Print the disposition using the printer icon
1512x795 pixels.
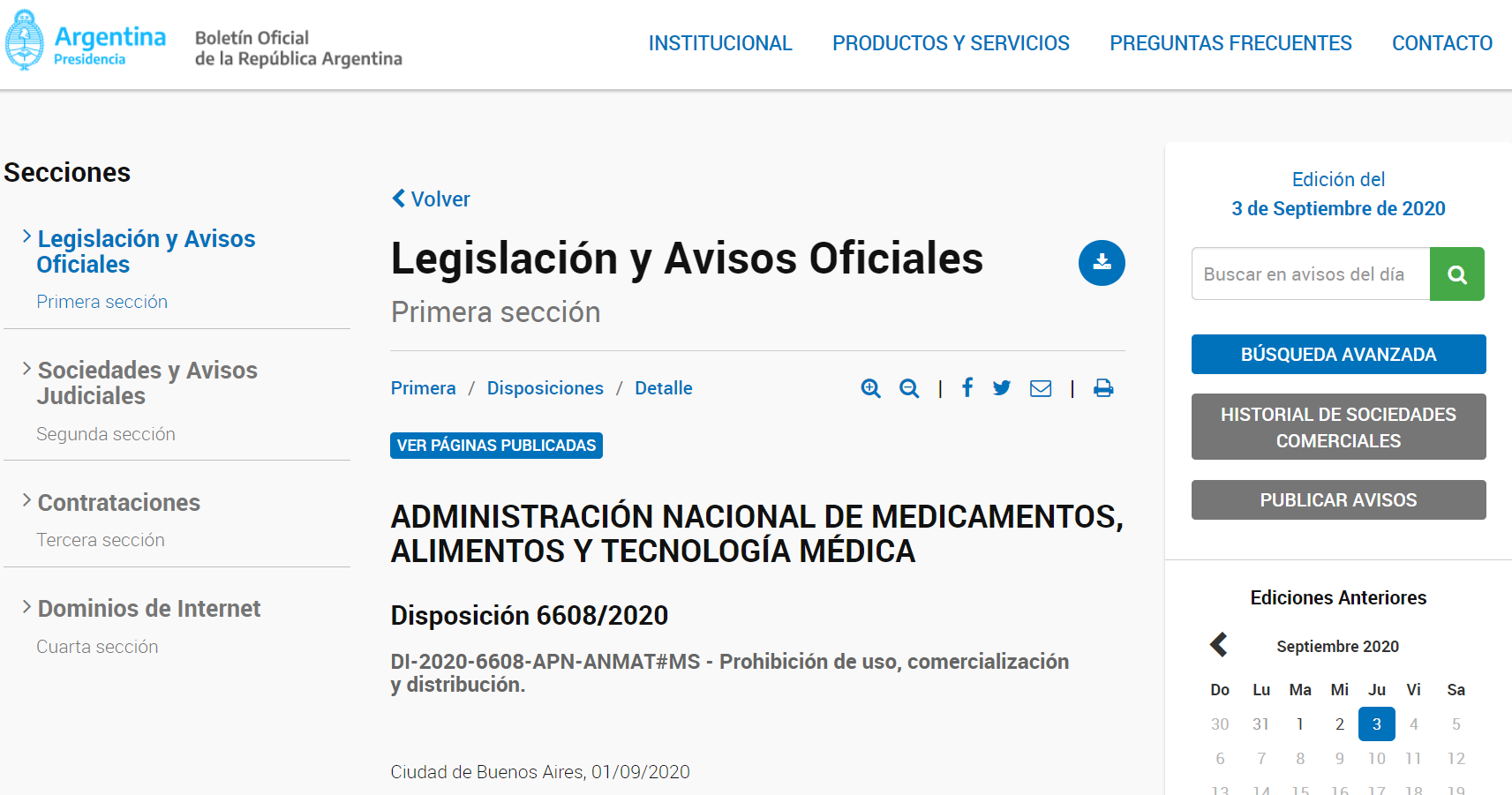[x=1103, y=388]
